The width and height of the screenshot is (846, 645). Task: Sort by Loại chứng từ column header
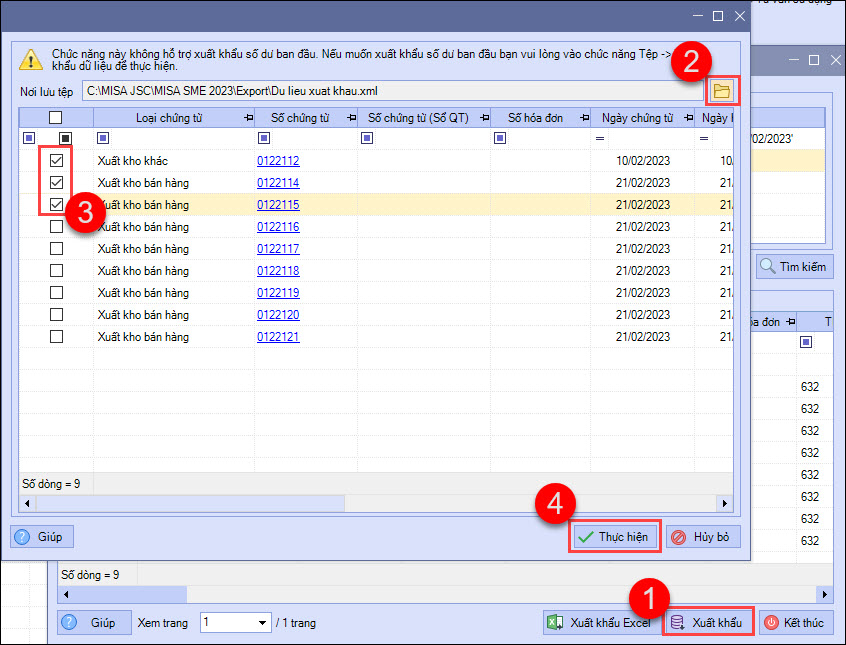click(168, 118)
